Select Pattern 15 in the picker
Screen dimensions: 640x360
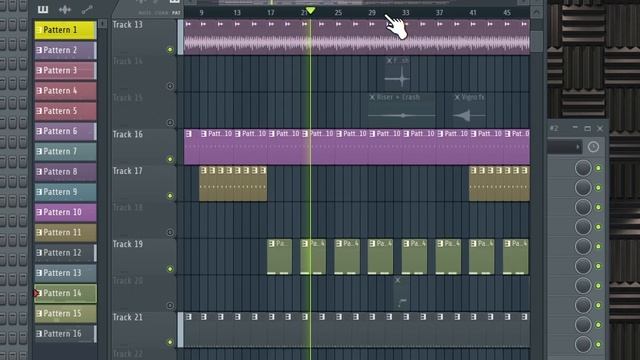point(65,313)
